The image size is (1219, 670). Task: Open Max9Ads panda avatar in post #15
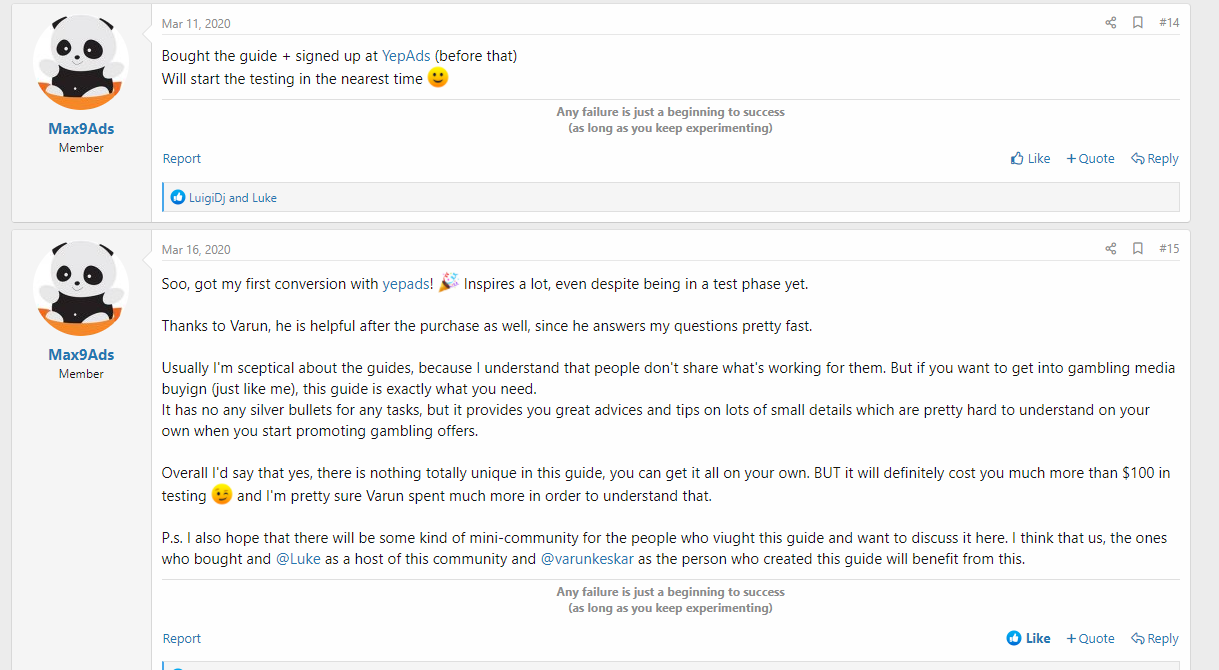pyautogui.click(x=81, y=288)
